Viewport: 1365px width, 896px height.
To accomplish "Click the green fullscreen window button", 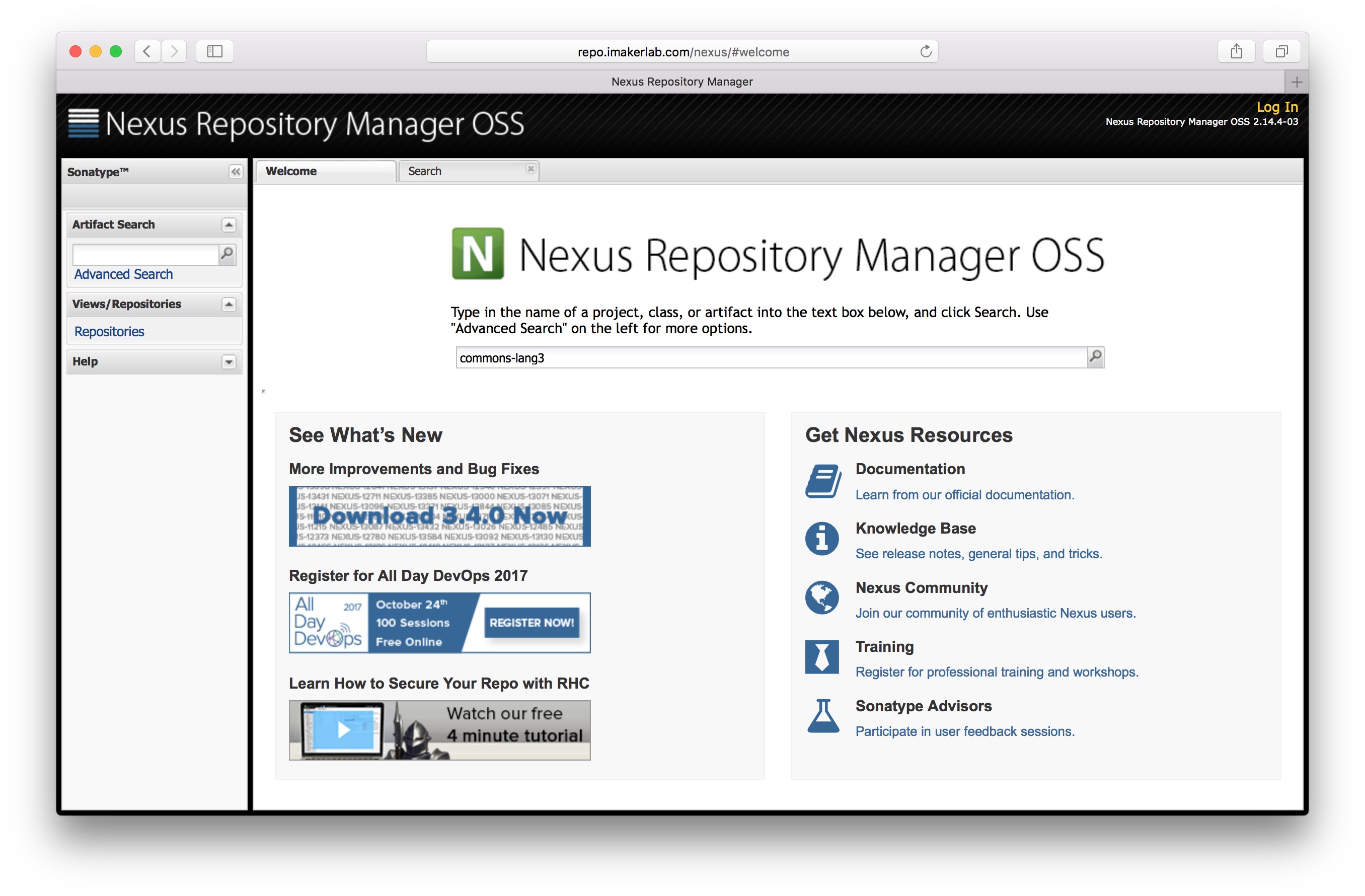I will click(x=116, y=52).
